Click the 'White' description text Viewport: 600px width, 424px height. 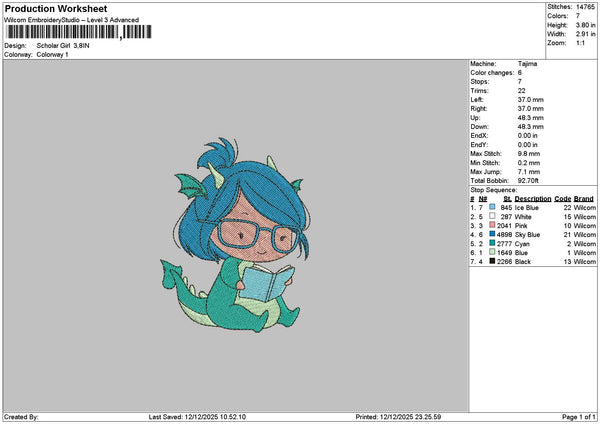[x=523, y=217]
